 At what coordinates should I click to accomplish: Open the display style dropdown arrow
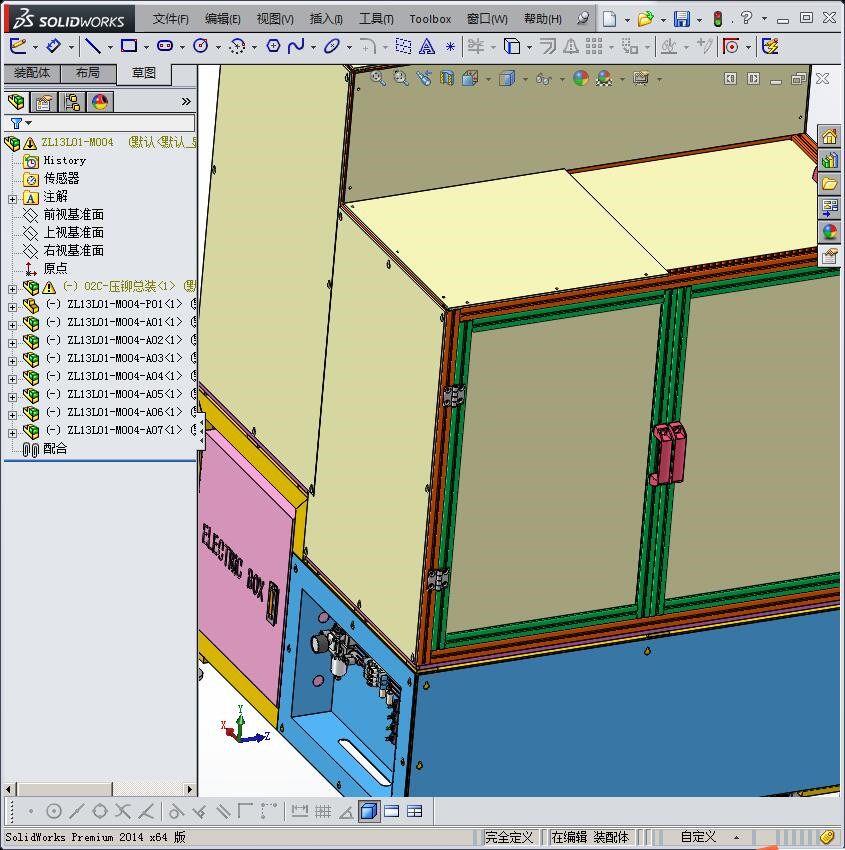pyautogui.click(x=525, y=80)
